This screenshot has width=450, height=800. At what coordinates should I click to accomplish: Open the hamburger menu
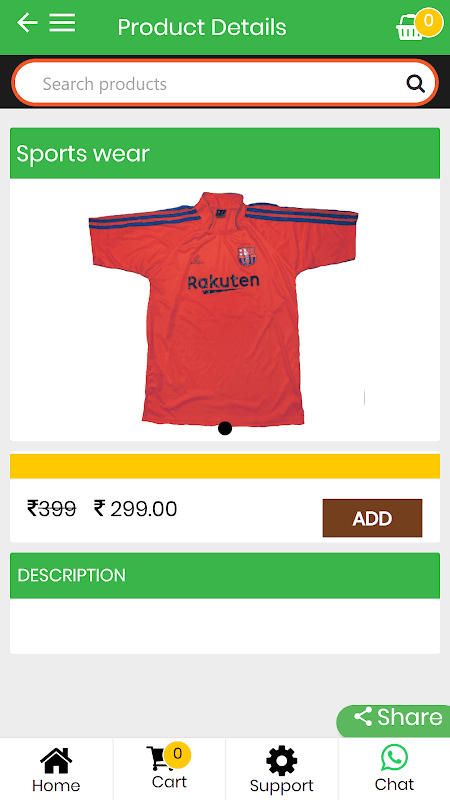click(62, 23)
